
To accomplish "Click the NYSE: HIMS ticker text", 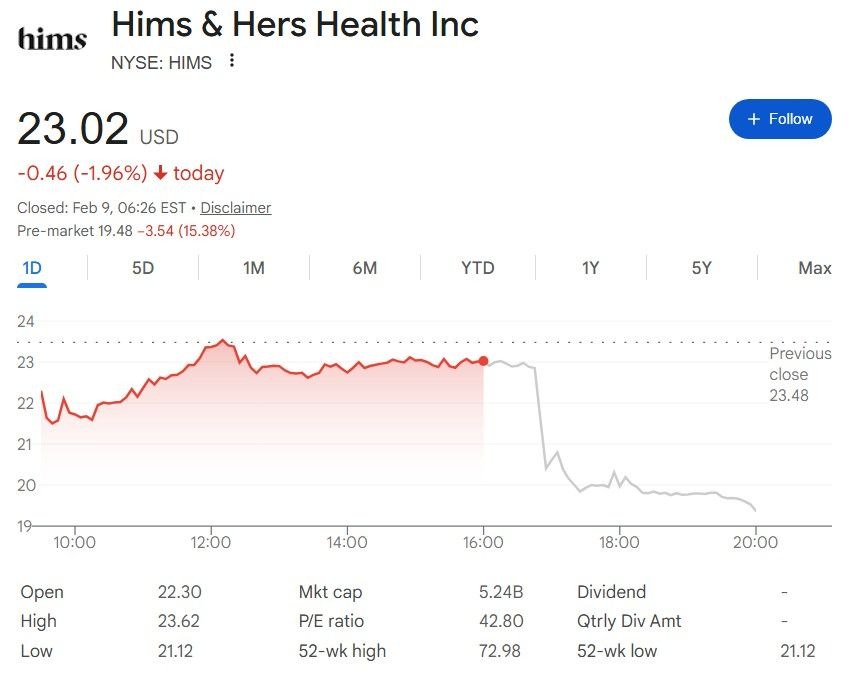I will point(161,62).
